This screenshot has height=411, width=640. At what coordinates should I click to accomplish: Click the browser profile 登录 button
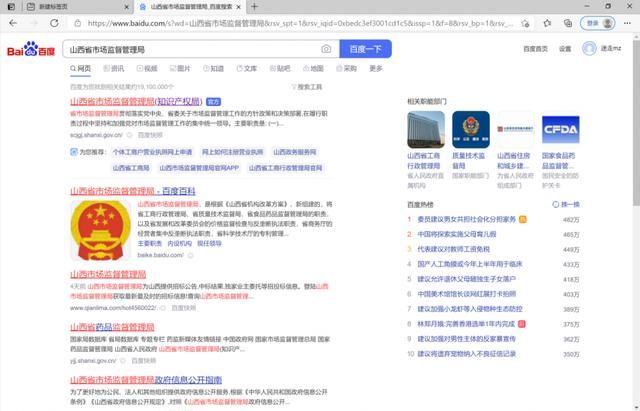point(598,23)
